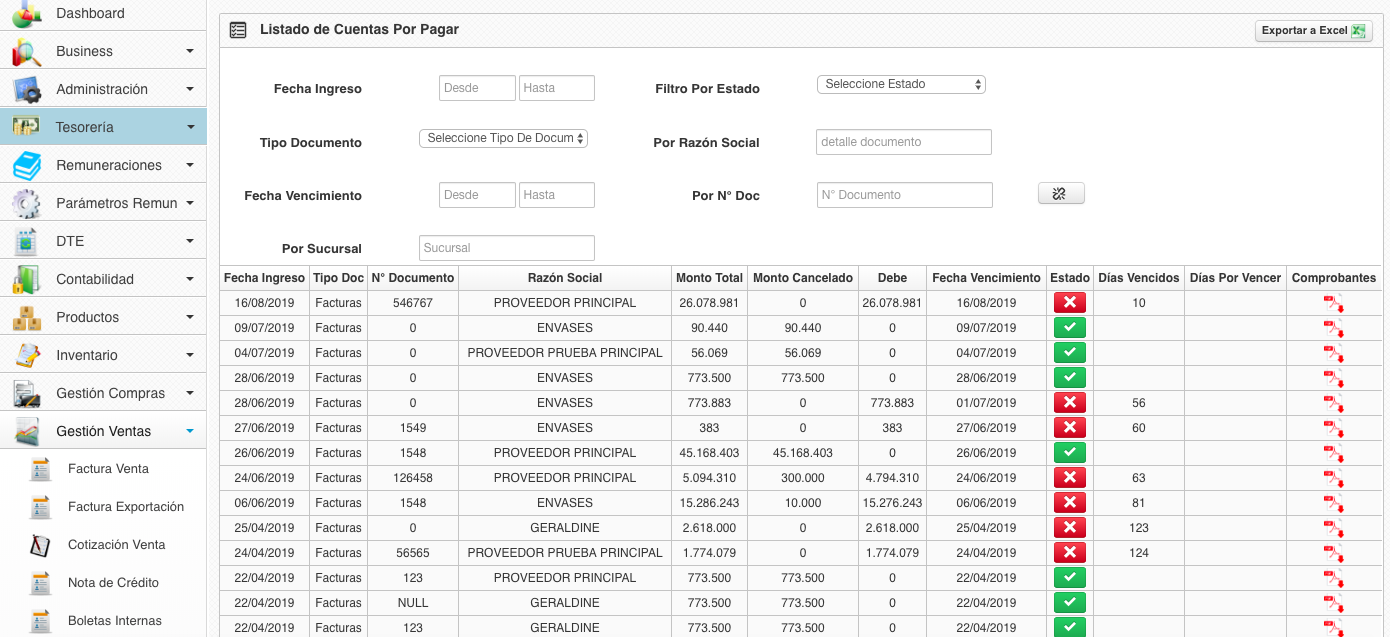Collapse the Gestión Ventas menu
This screenshot has width=1390, height=637.
tap(189, 432)
